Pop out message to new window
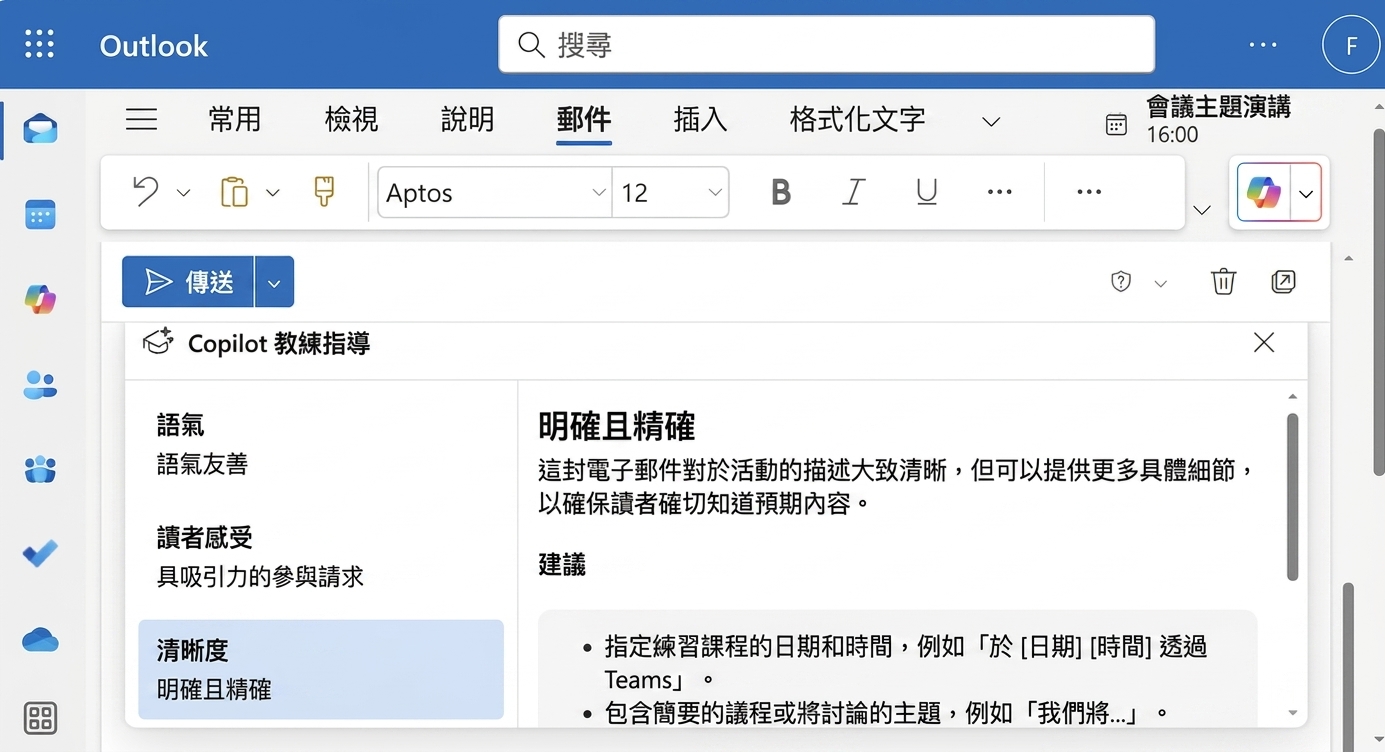This screenshot has width=1385, height=752. click(1283, 282)
